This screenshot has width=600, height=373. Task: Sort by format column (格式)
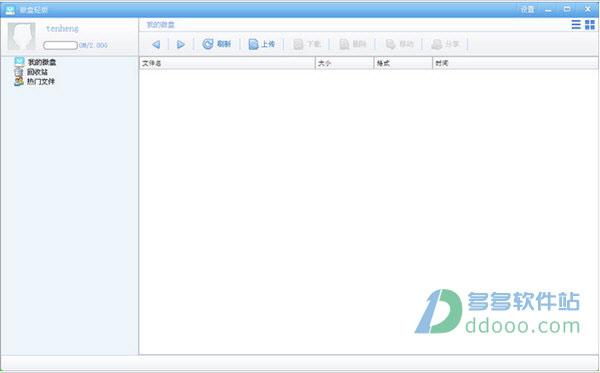tap(403, 63)
